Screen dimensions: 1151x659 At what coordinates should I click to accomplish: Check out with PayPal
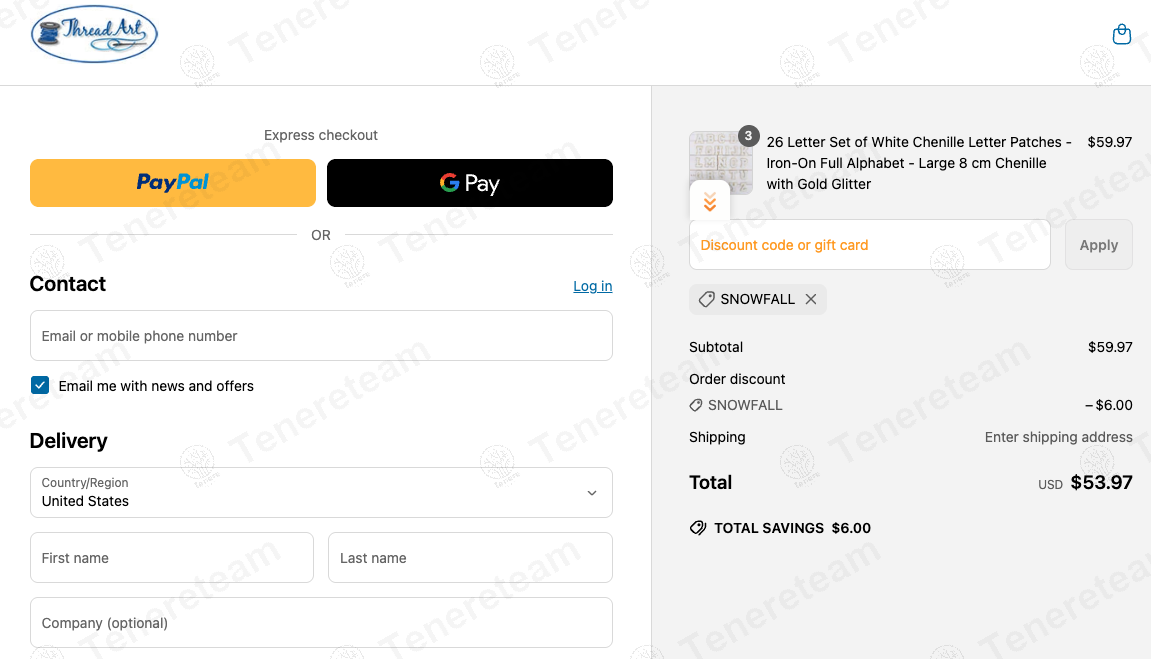coord(173,183)
